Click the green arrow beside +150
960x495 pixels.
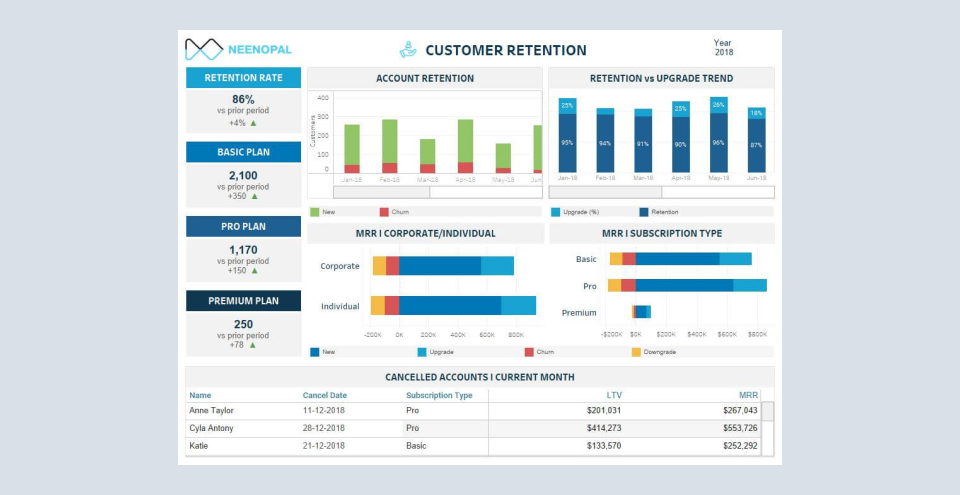coord(255,271)
